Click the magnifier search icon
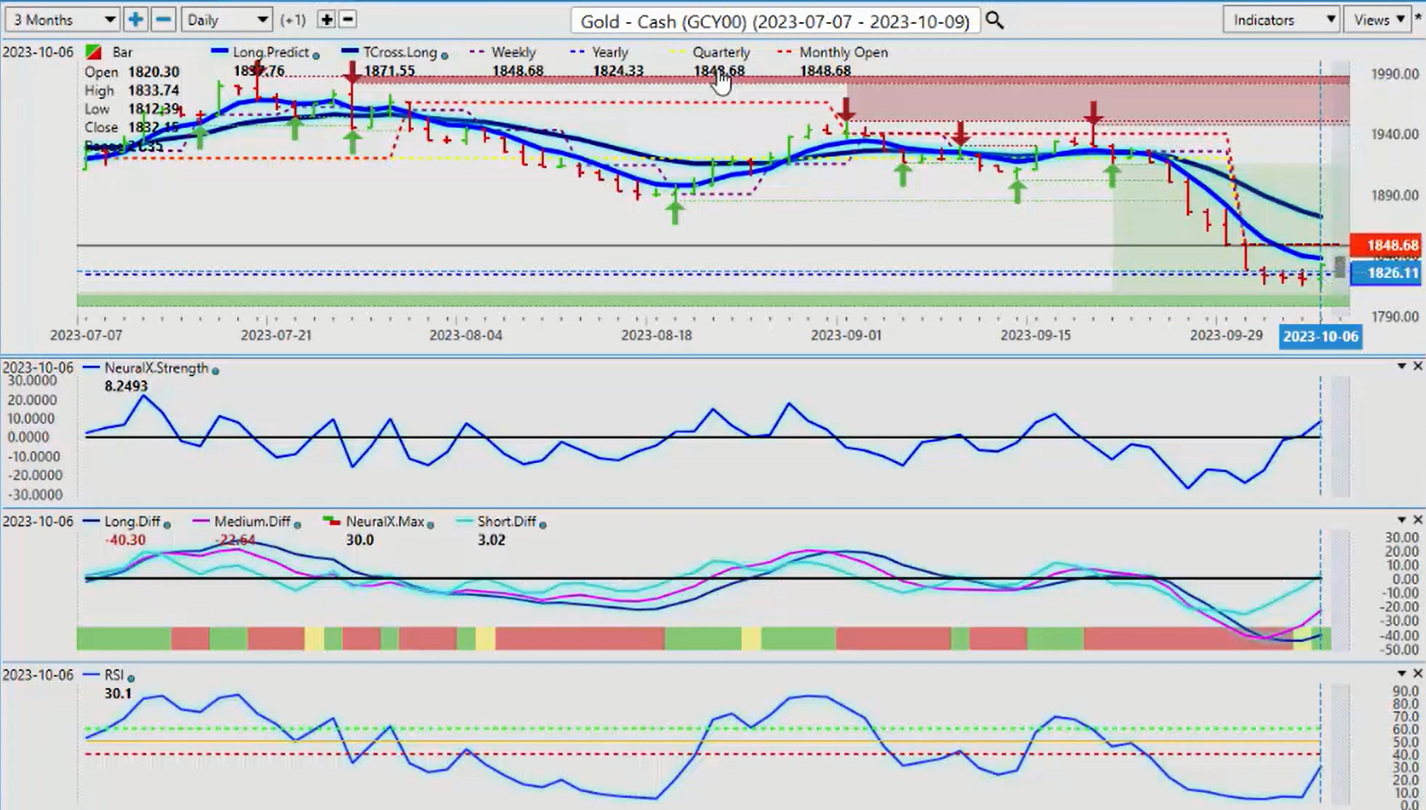 994,19
